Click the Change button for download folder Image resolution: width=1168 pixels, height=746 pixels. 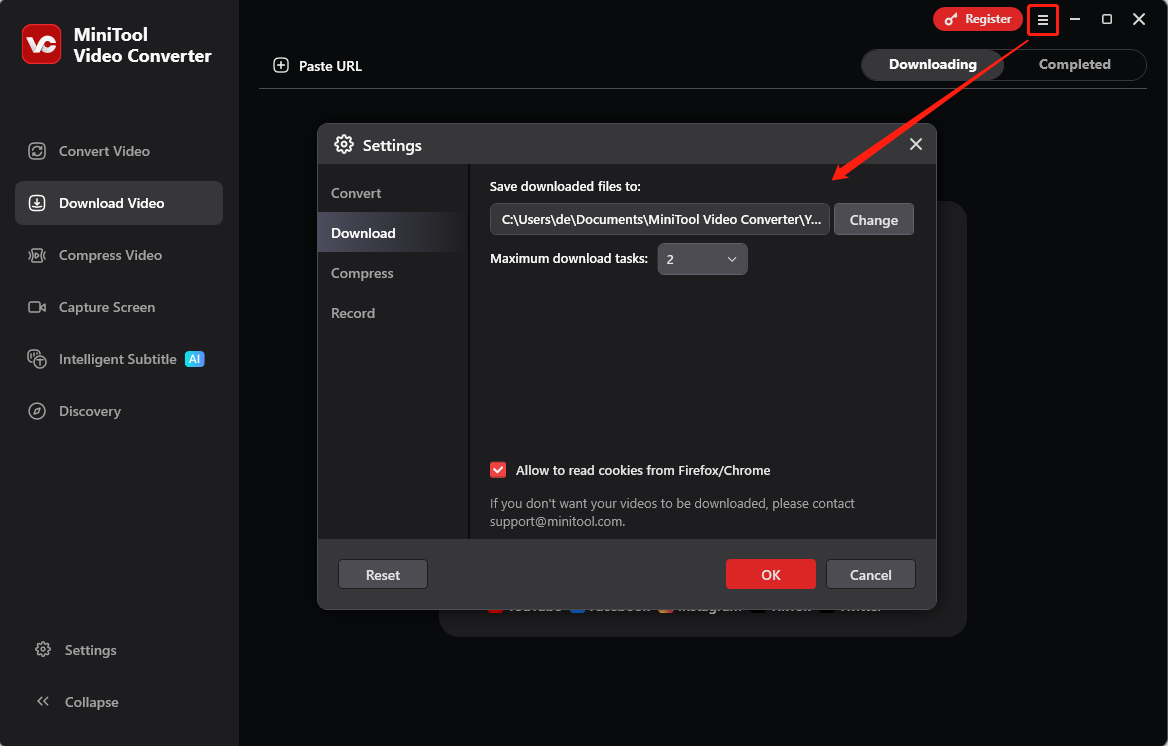pyautogui.click(x=873, y=219)
